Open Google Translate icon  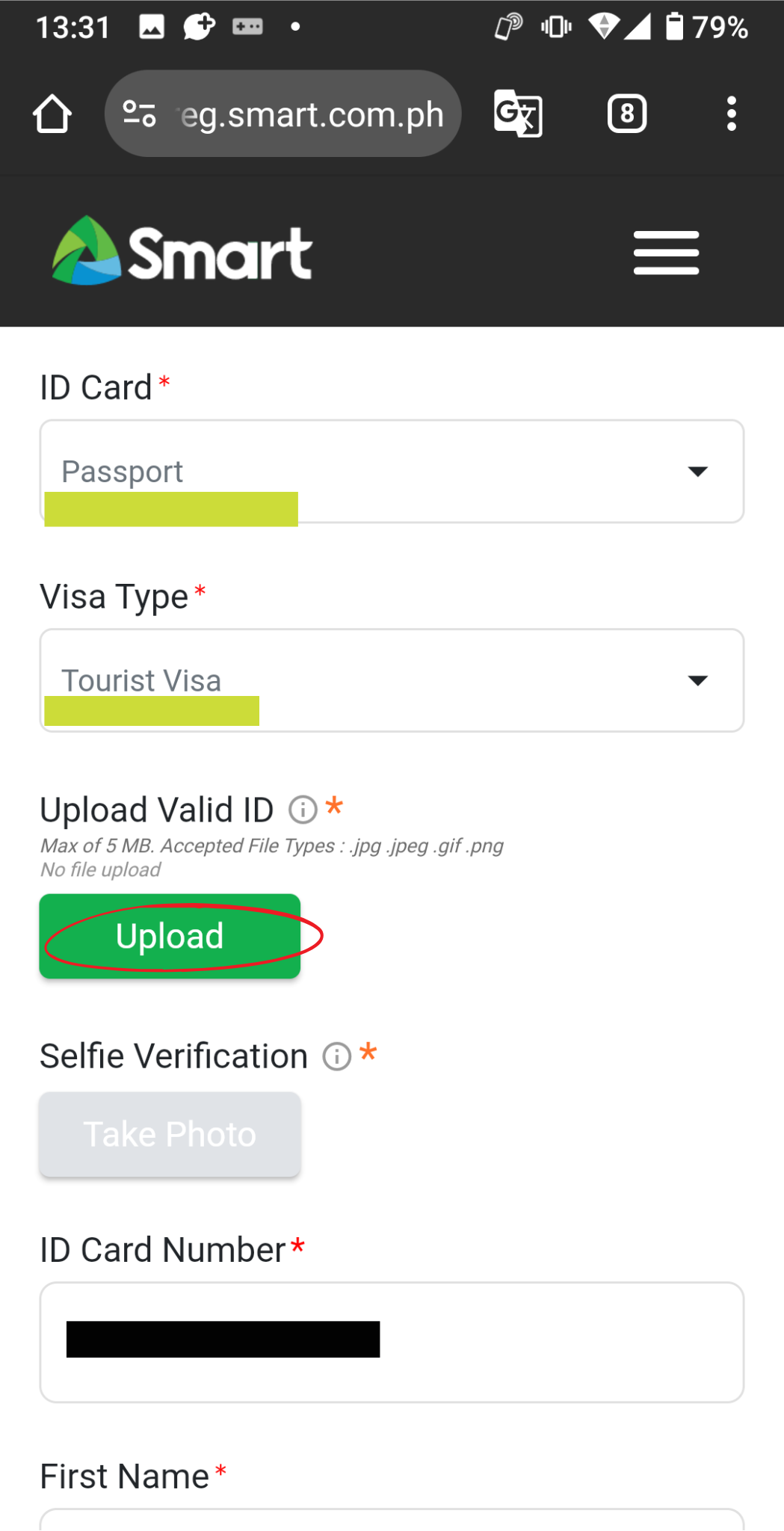click(518, 114)
